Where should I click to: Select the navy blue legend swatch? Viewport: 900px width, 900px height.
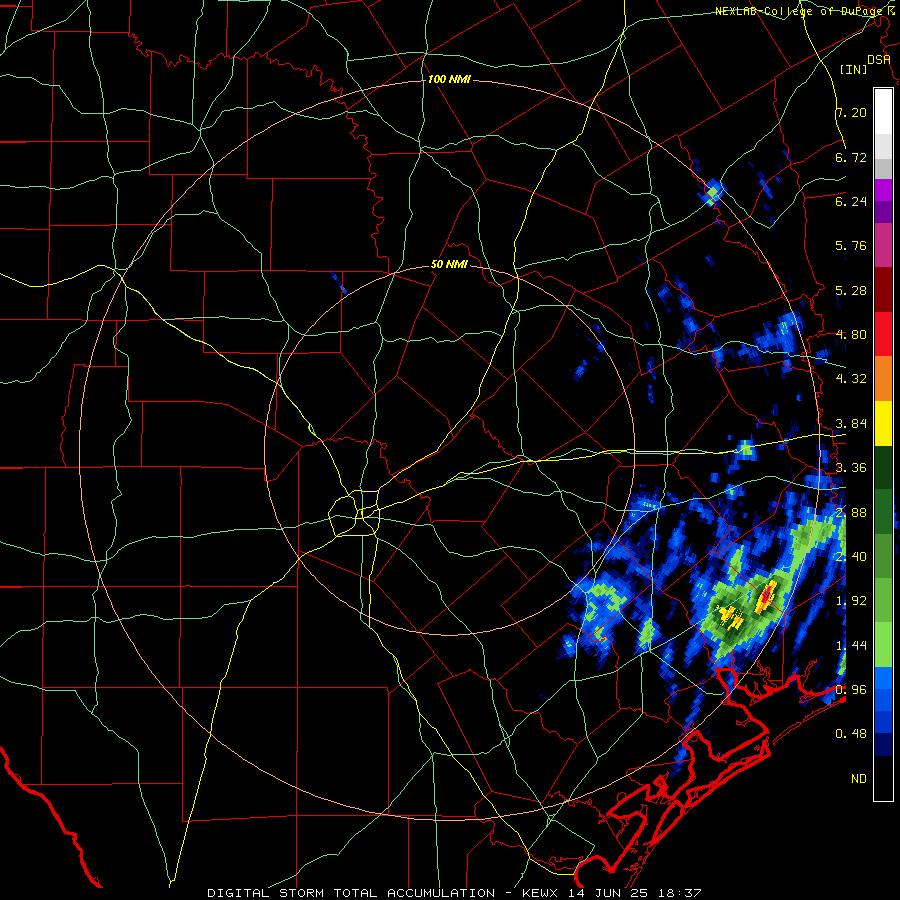[883, 744]
